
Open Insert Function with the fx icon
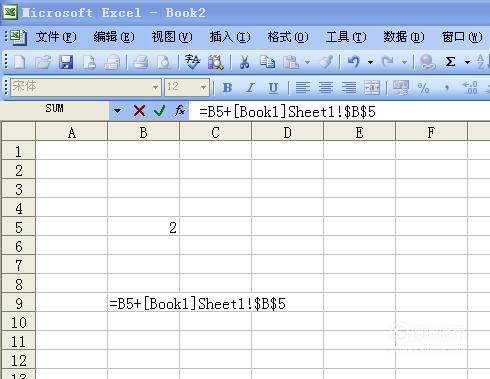[180, 110]
